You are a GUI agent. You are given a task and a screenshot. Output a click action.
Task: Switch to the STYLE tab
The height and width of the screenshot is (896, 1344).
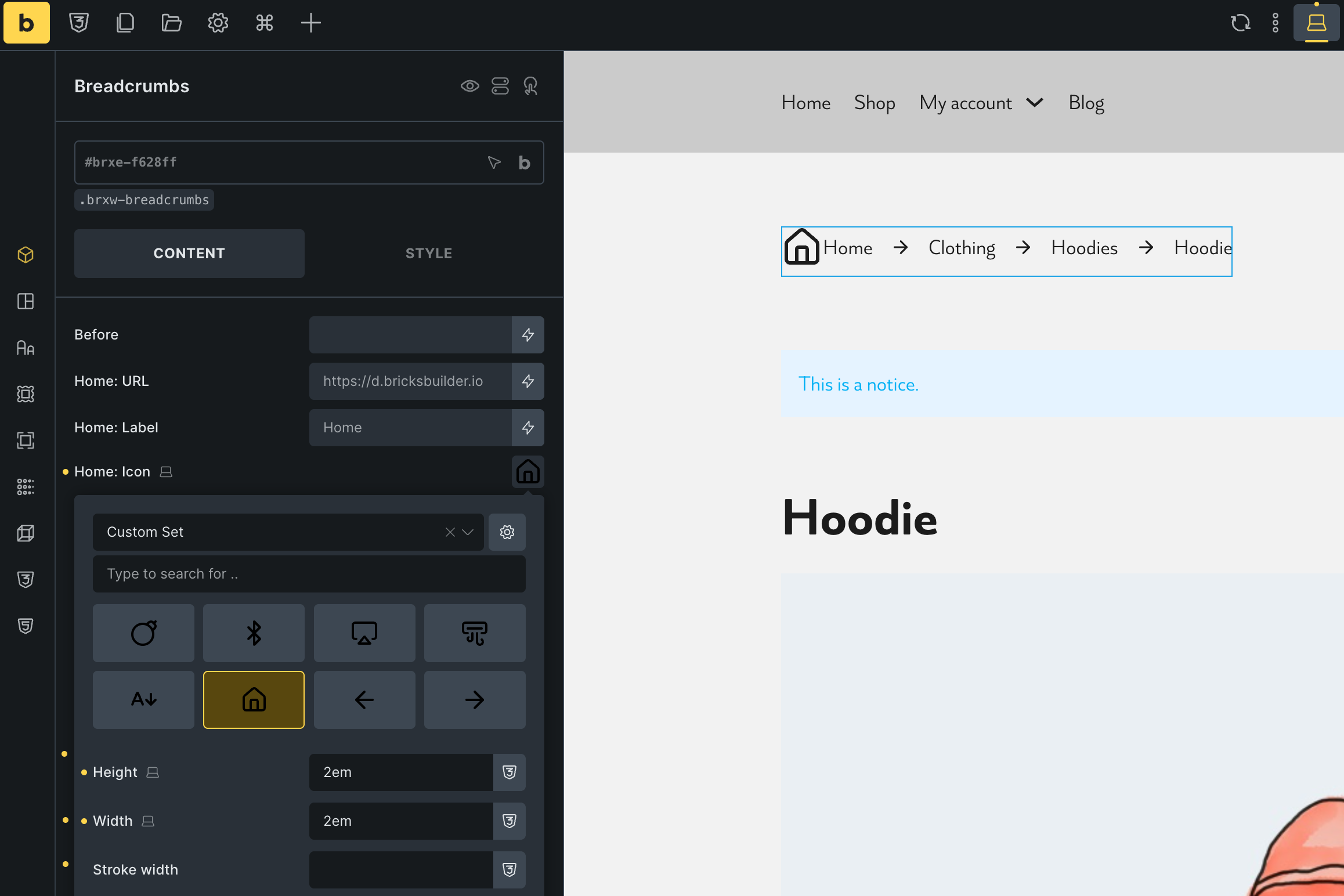point(428,253)
